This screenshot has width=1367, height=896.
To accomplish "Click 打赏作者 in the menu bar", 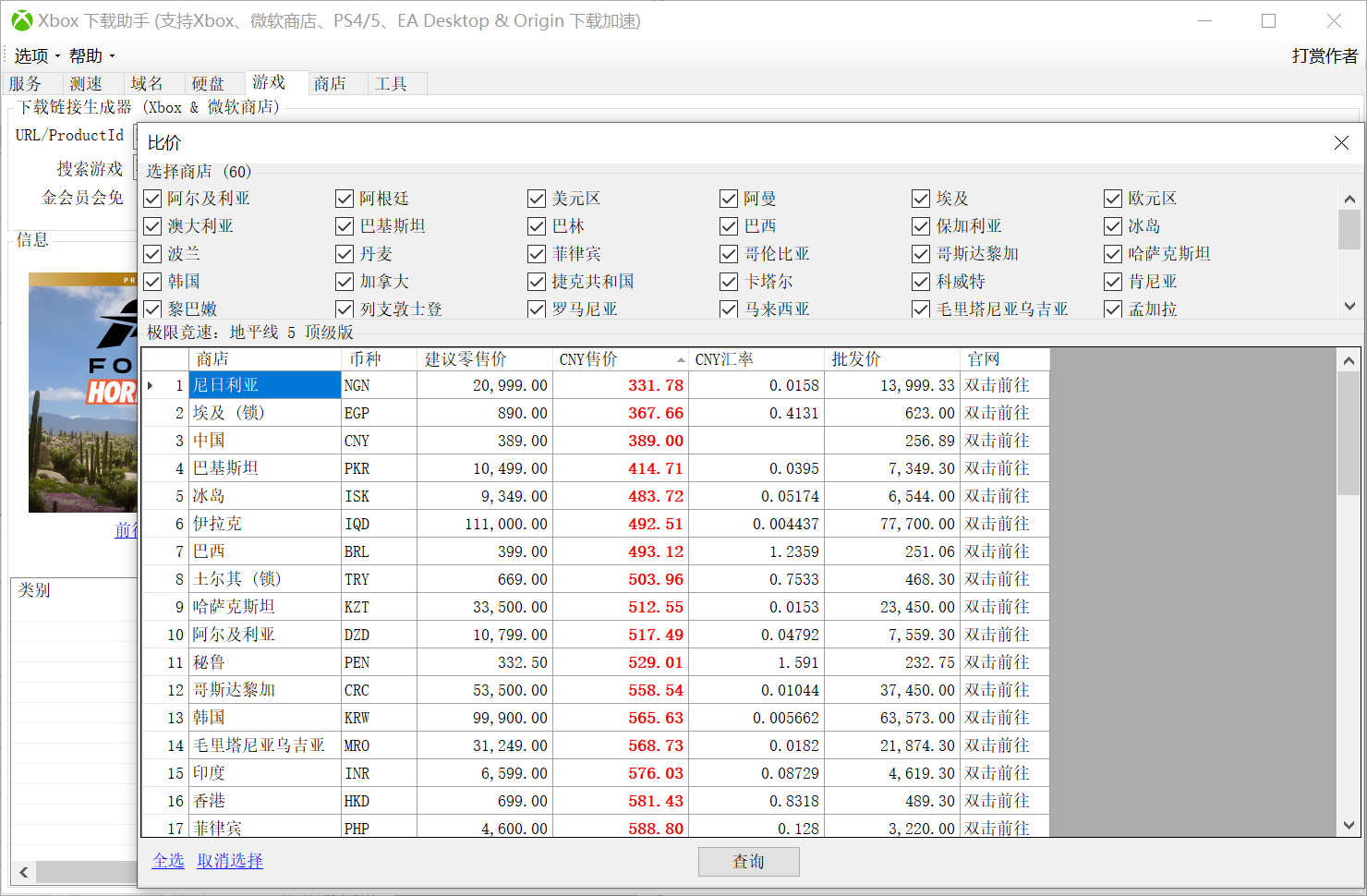I will tap(1325, 56).
